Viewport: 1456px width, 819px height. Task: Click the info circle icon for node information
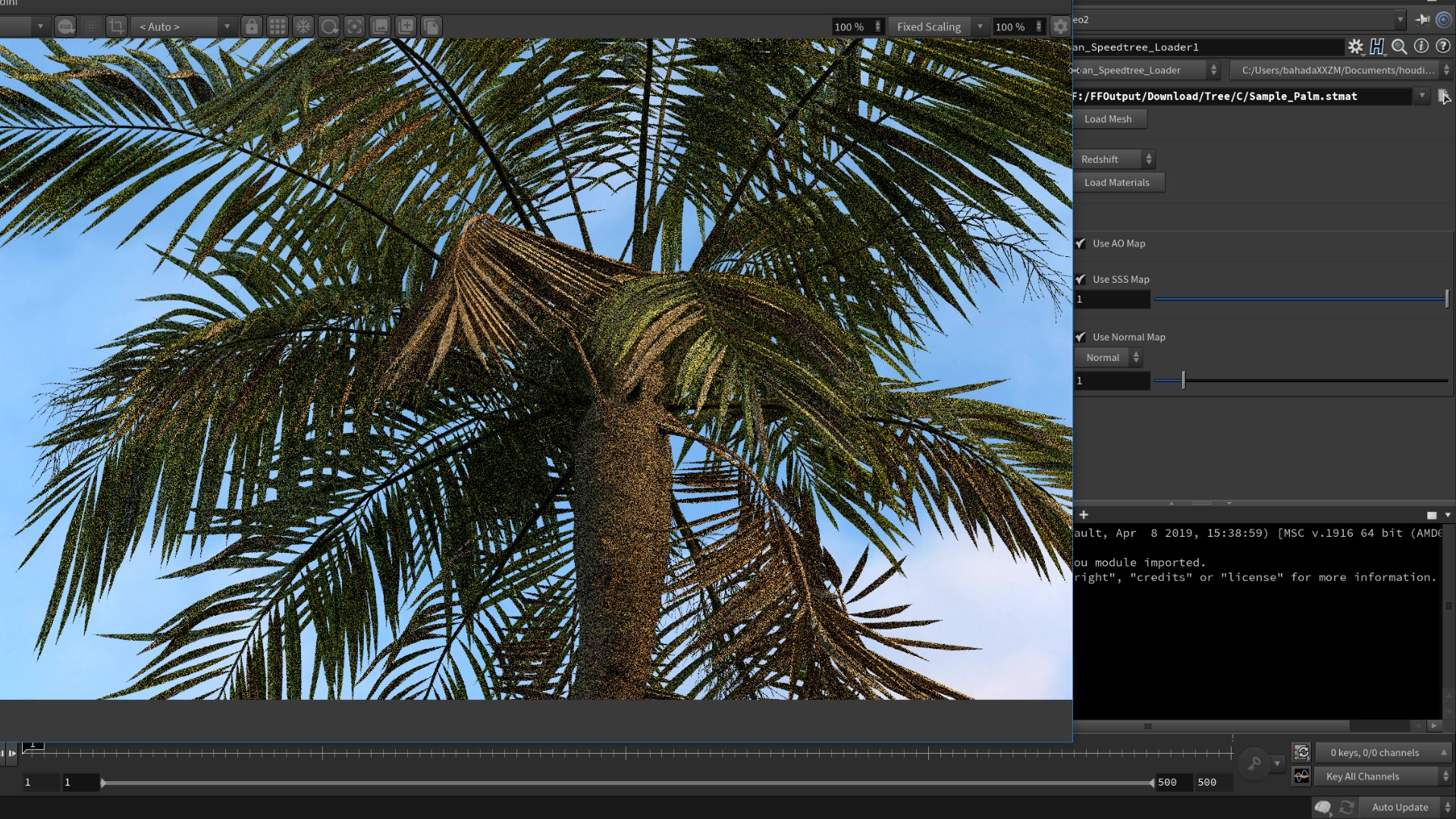point(1423,46)
